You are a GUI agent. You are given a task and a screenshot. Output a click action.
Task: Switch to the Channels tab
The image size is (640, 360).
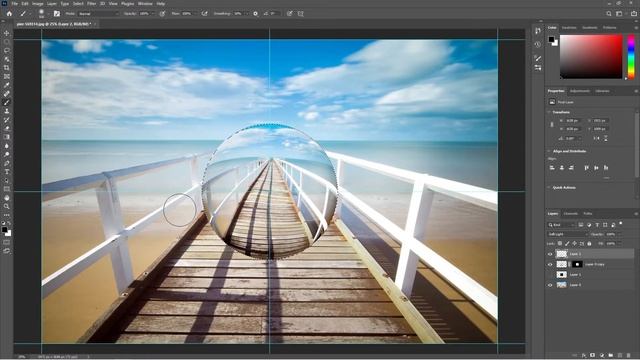(x=571, y=213)
